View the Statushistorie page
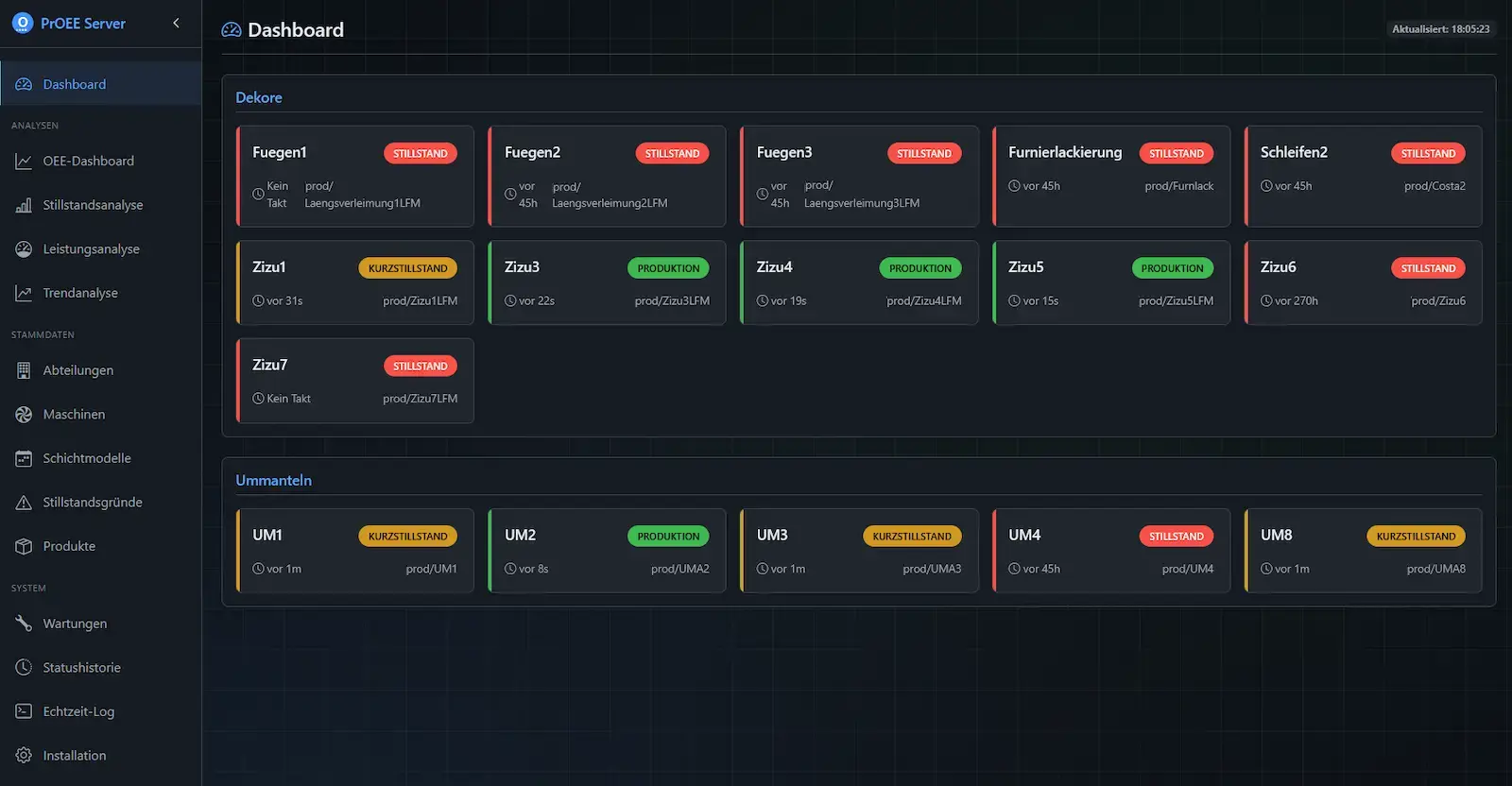Viewport: 1512px width, 786px height. point(101,667)
